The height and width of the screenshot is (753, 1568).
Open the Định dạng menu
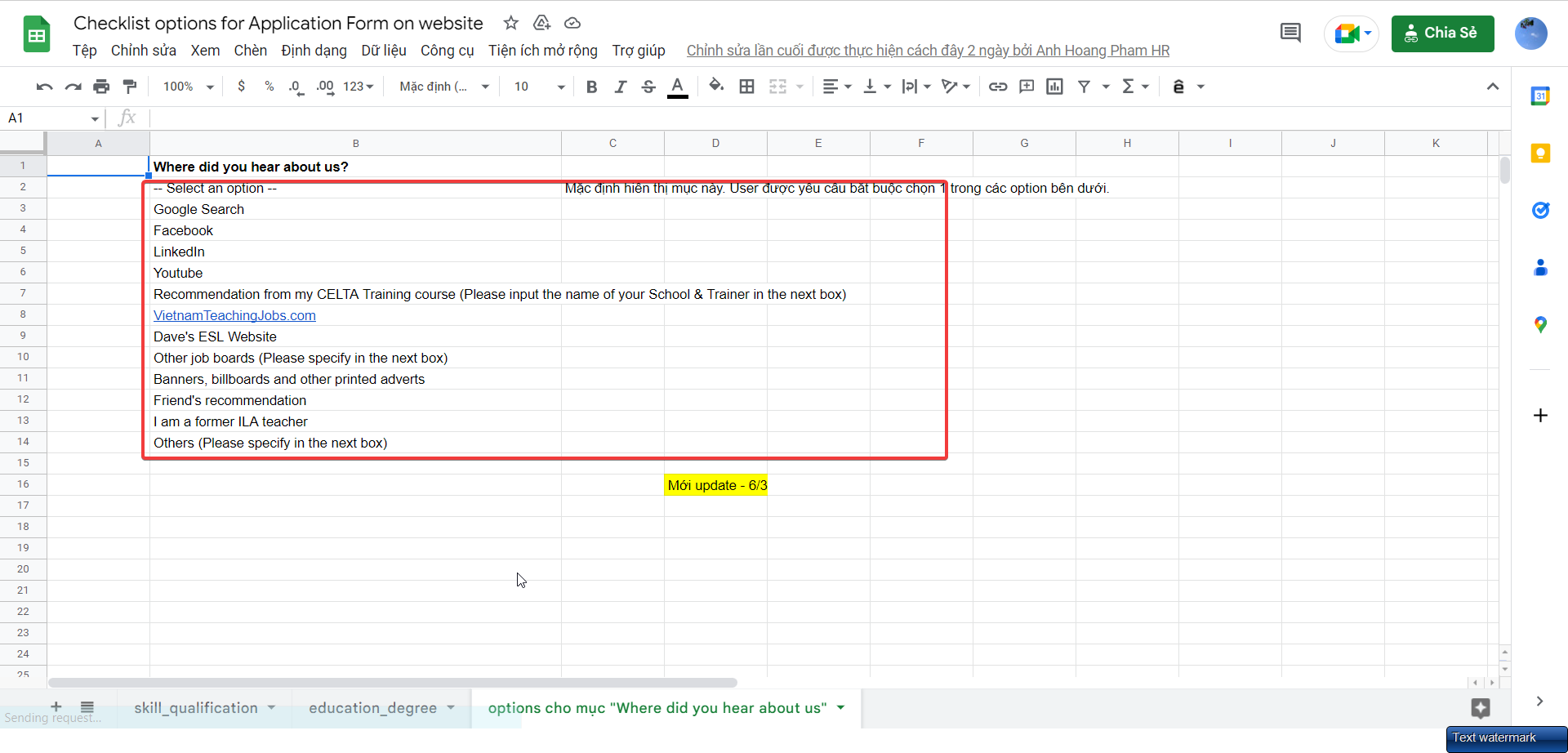(314, 51)
